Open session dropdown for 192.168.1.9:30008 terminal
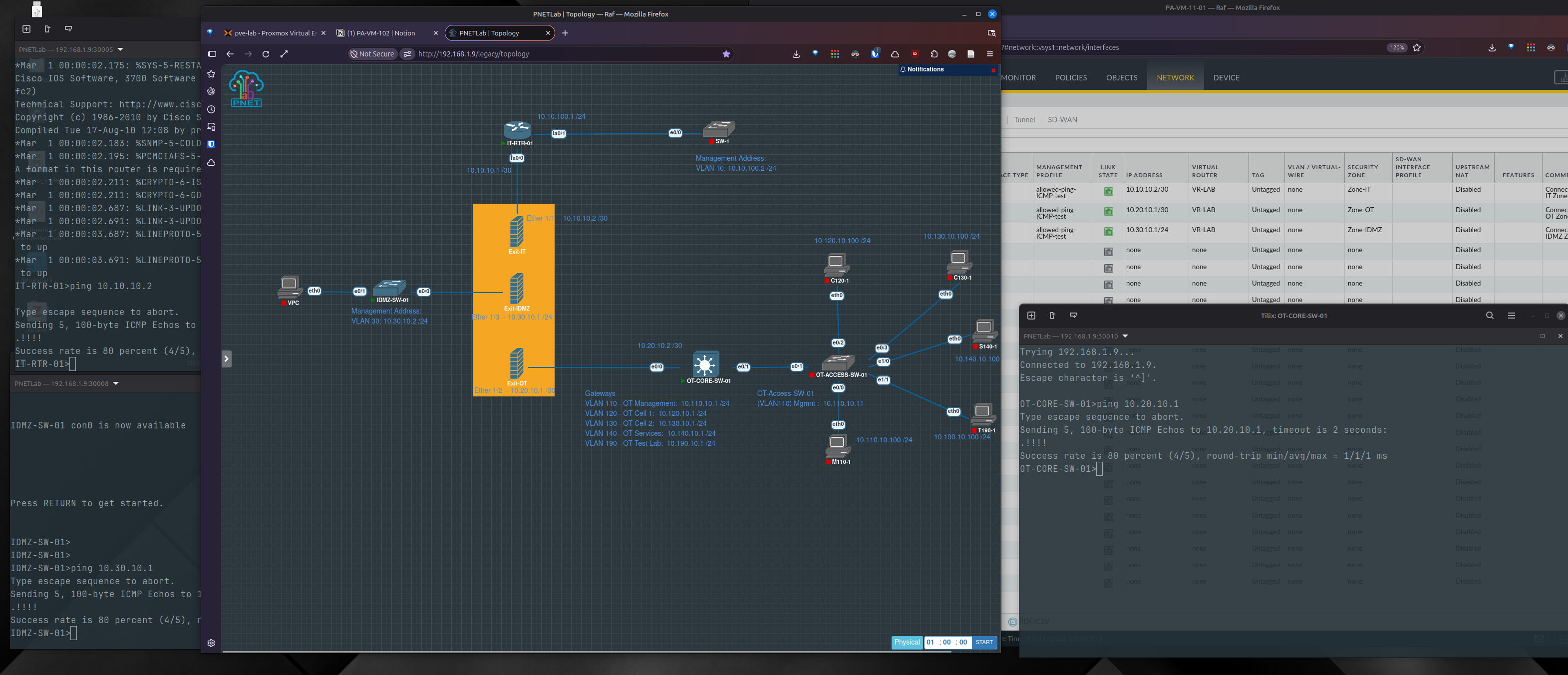Viewport: 1568px width, 675px height. coord(116,383)
